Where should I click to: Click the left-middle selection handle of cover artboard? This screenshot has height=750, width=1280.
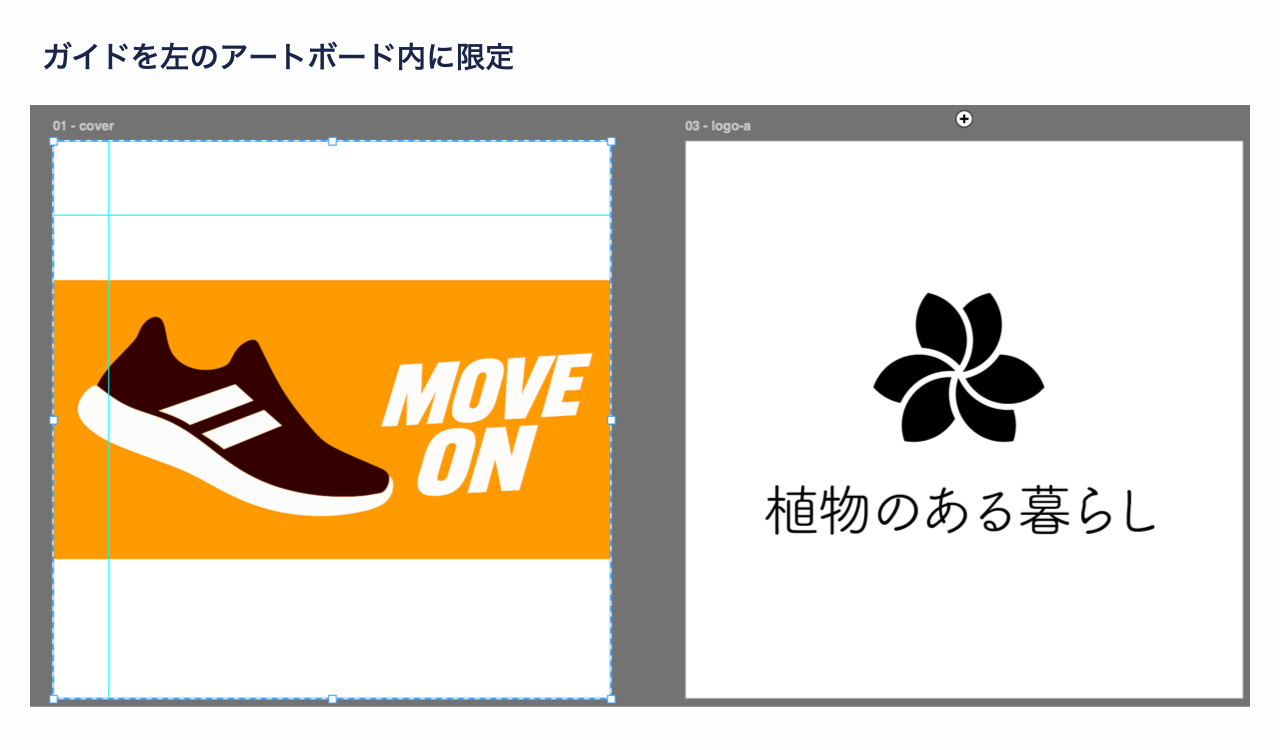(x=53, y=420)
